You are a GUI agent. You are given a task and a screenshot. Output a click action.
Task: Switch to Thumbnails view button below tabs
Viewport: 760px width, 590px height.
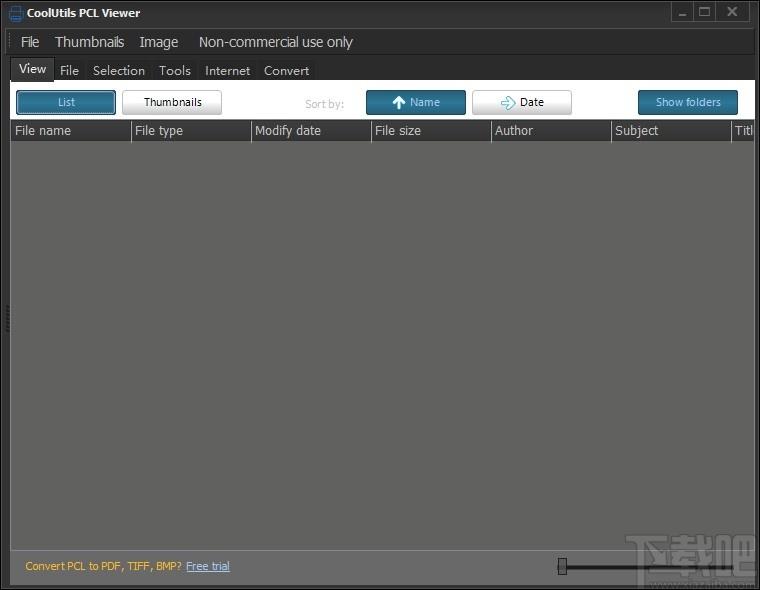[x=172, y=102]
